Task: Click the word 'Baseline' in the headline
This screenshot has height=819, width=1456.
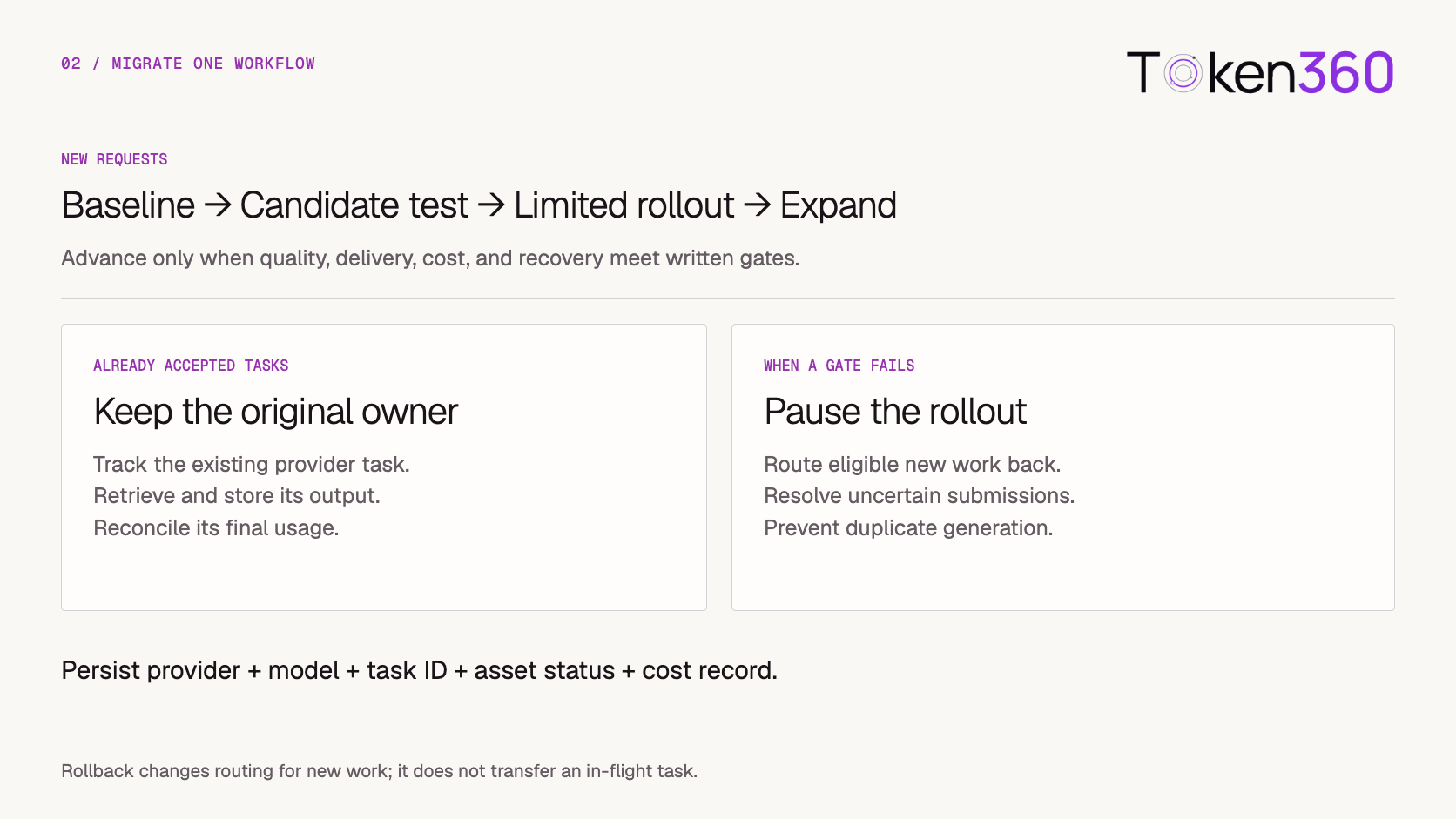Action: click(128, 205)
